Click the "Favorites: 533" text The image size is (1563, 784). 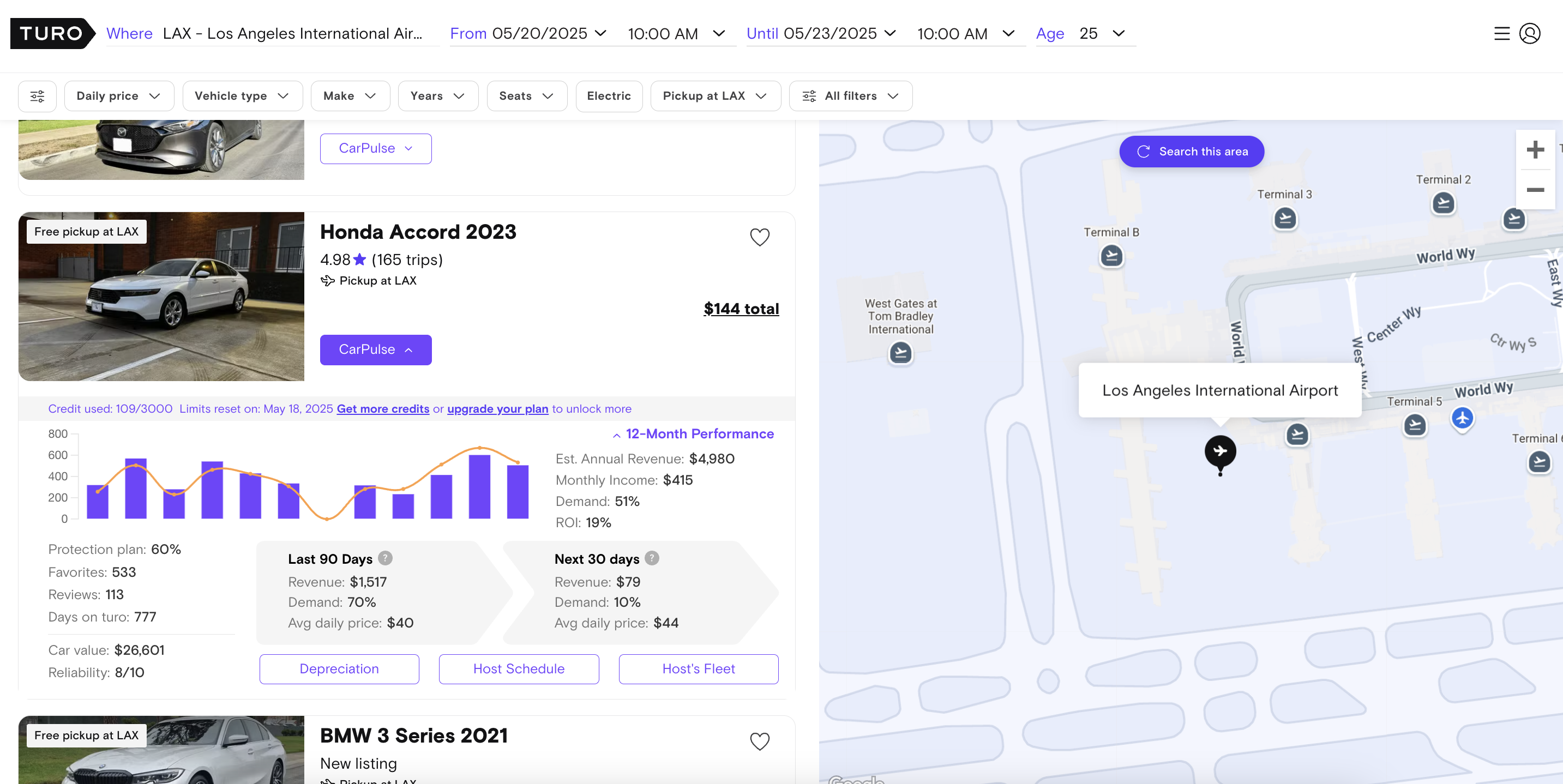click(92, 572)
